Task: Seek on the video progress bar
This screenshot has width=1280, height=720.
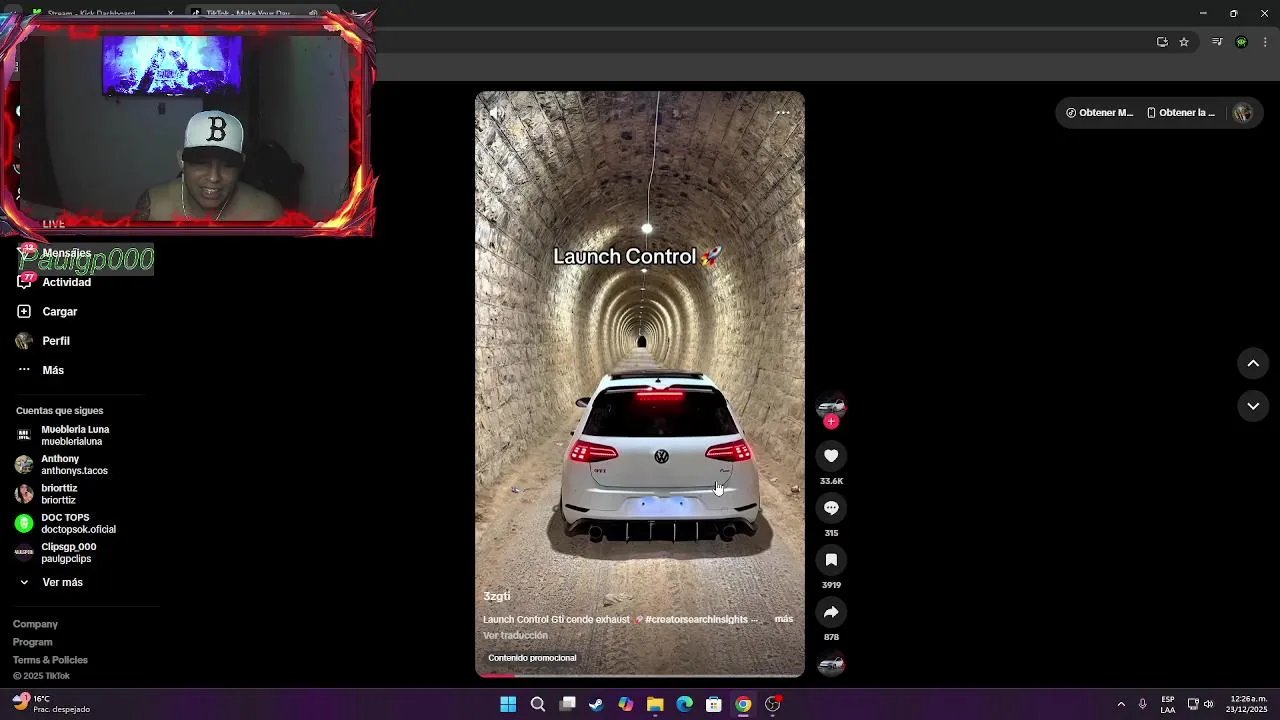Action: (x=640, y=676)
